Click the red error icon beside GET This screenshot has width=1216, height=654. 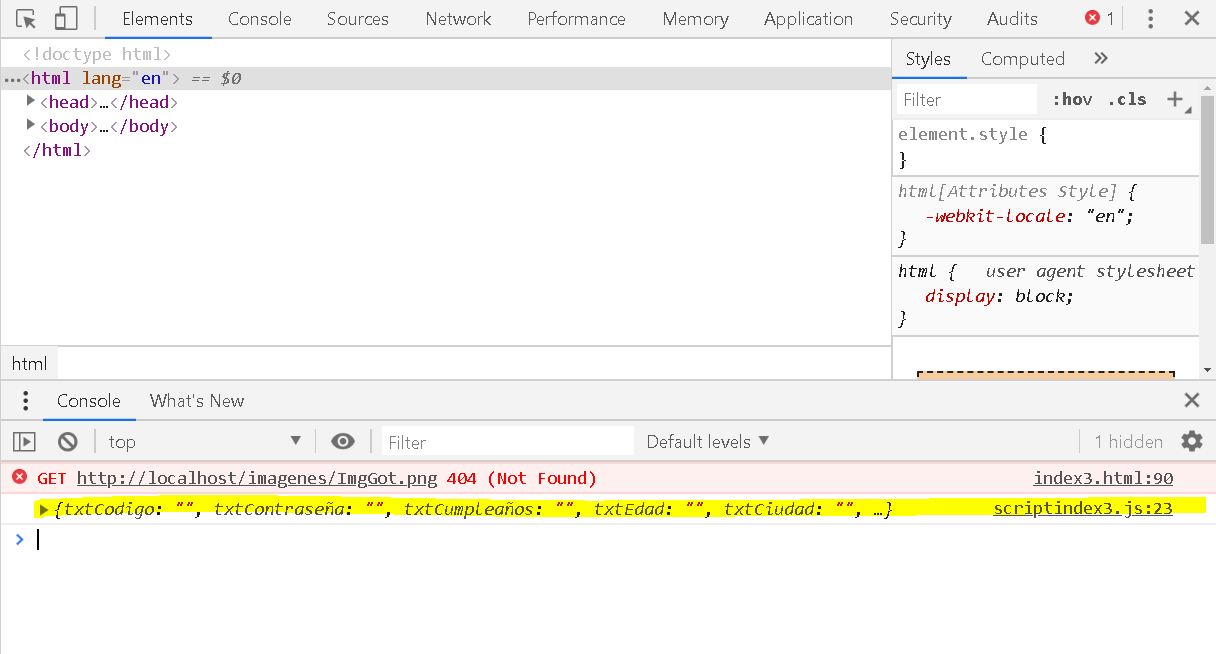click(19, 477)
